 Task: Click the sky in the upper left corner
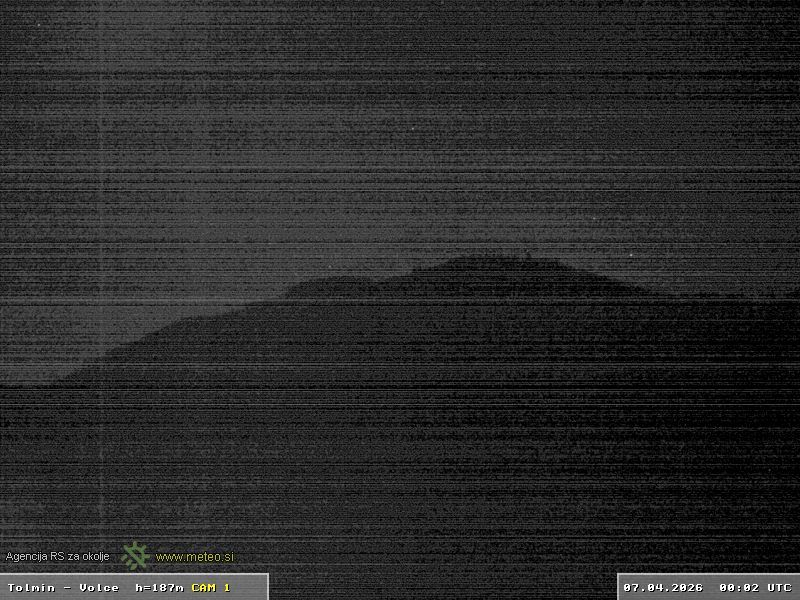[x=60, y=50]
